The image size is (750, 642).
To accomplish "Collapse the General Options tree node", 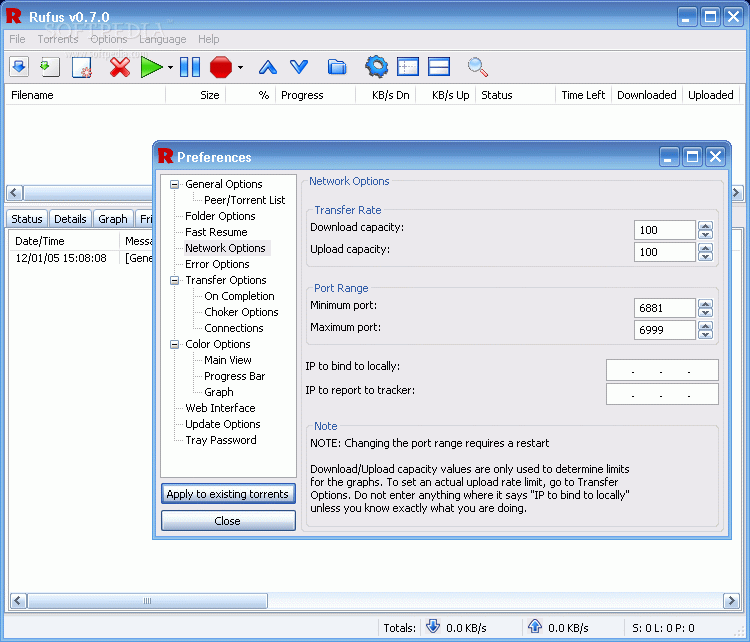I will (175, 184).
